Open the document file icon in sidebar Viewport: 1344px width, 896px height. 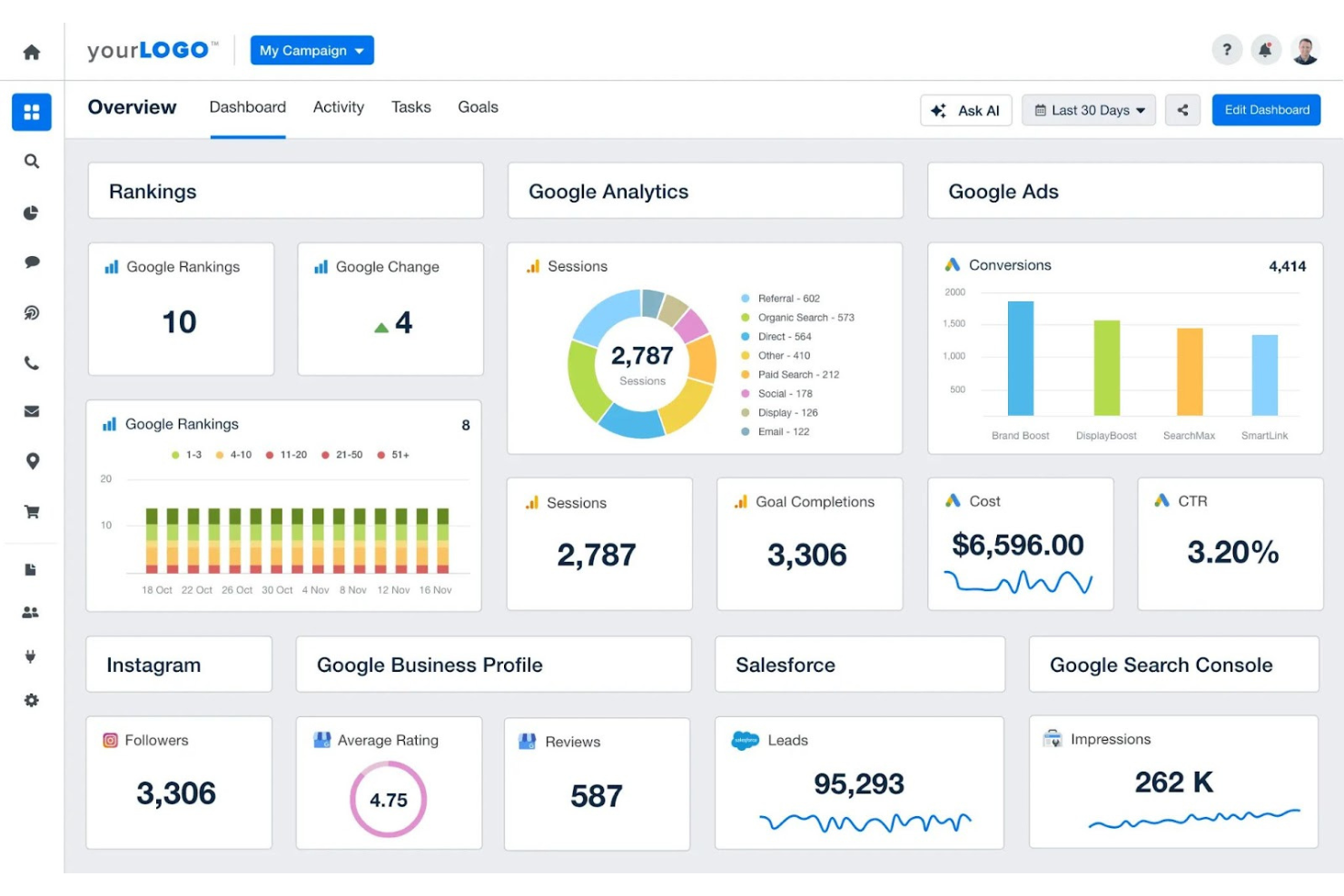31,570
